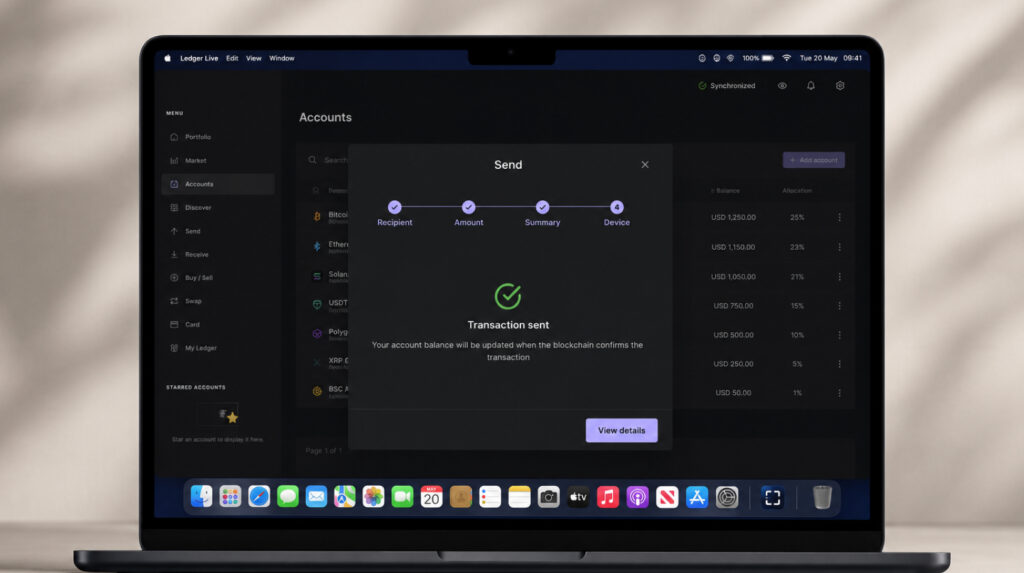
Task: Open Discover in the sidebar menu
Action: [x=217, y=208]
